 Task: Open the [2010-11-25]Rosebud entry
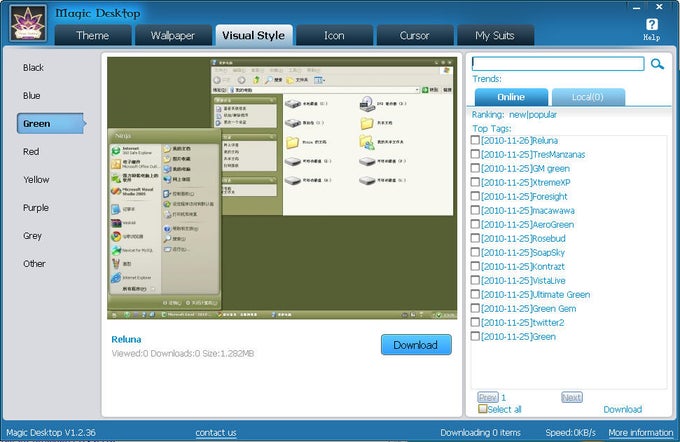pos(523,239)
